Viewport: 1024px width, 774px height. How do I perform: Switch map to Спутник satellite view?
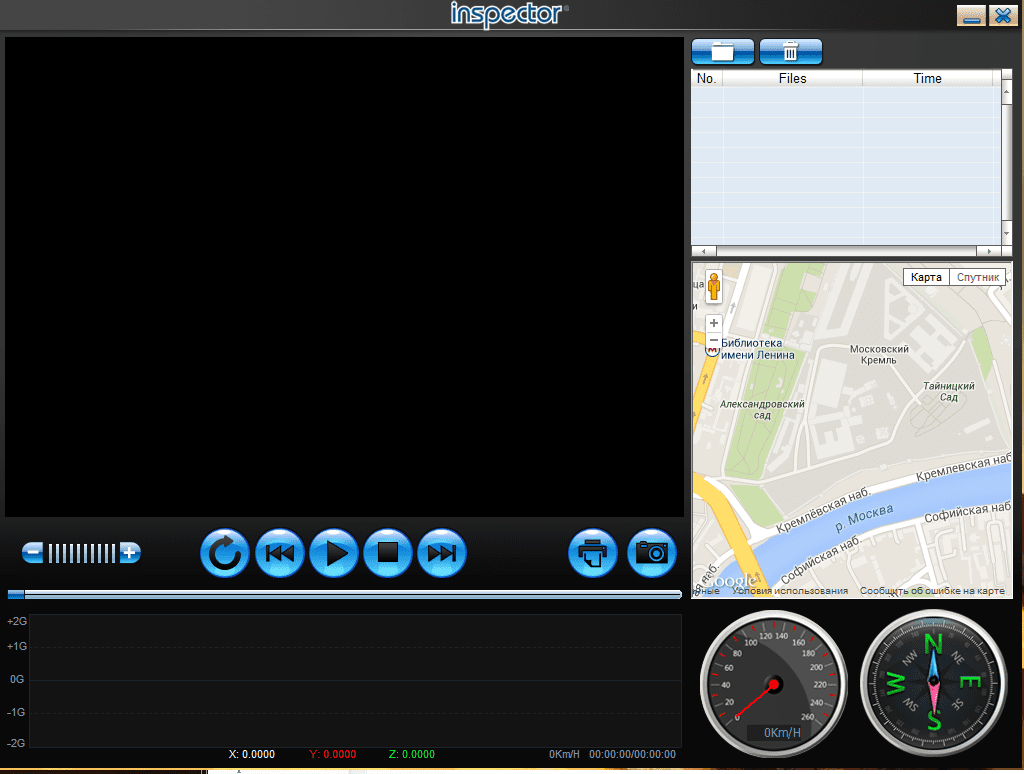978,277
